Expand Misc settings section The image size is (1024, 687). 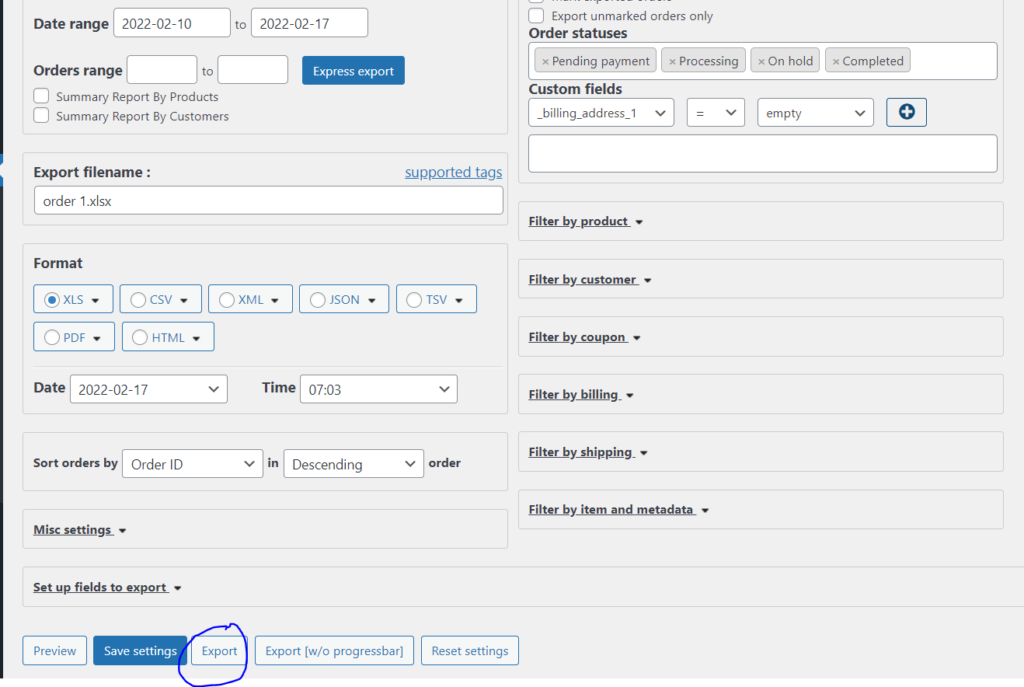pos(80,530)
